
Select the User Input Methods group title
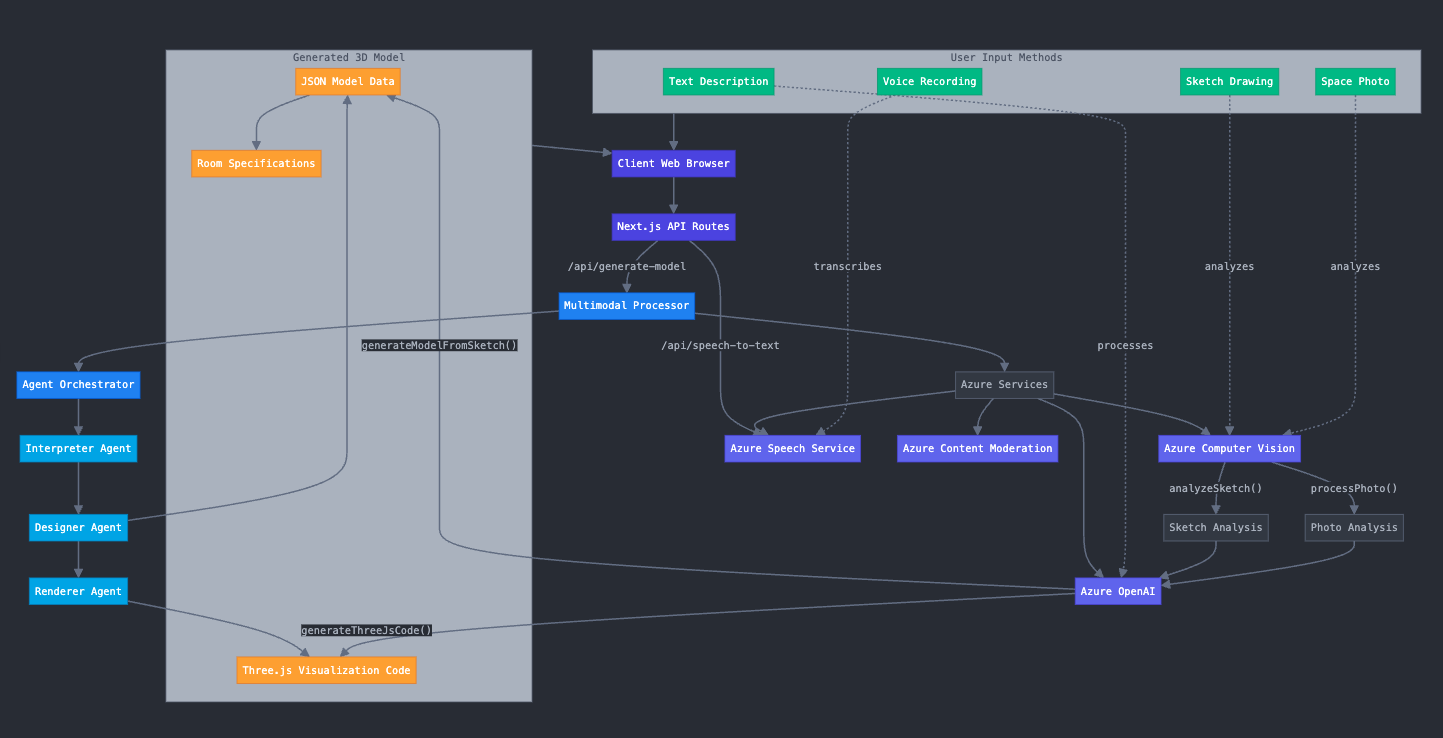coord(1006,57)
